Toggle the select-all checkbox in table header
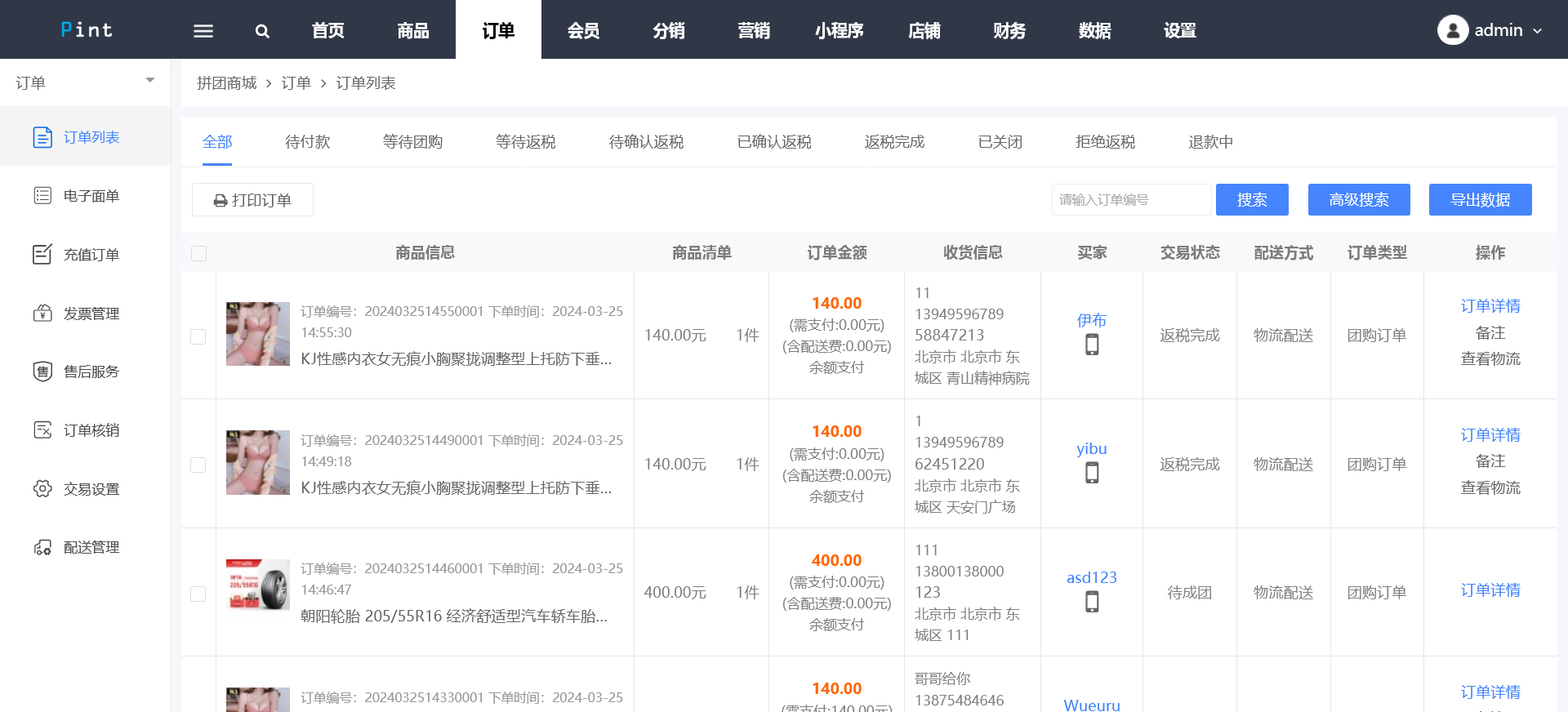Image resolution: width=1568 pixels, height=712 pixels. pyautogui.click(x=198, y=253)
